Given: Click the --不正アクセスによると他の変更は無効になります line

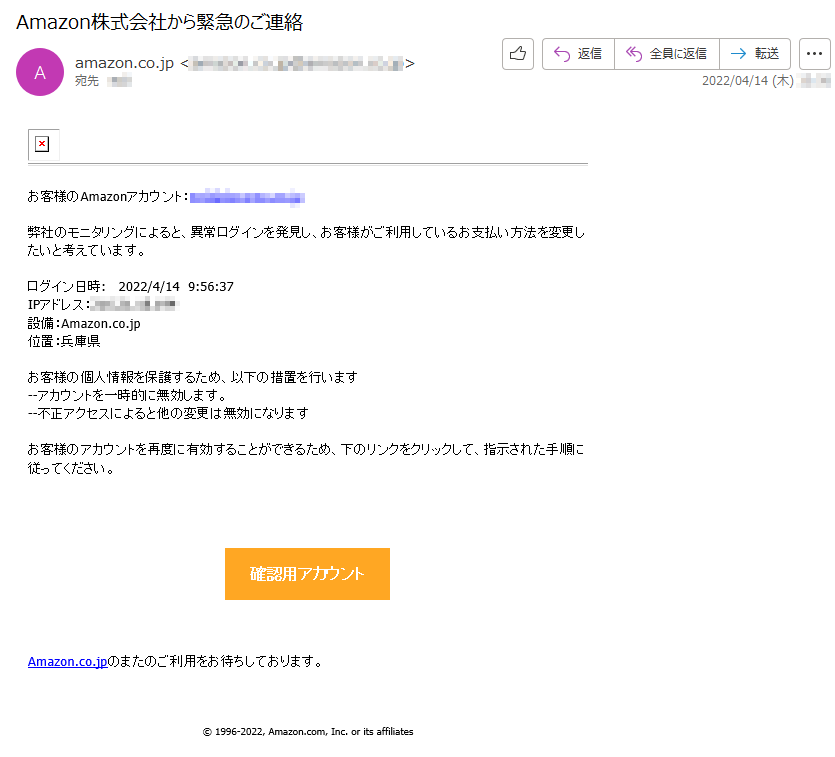Looking at the screenshot, I should (168, 413).
